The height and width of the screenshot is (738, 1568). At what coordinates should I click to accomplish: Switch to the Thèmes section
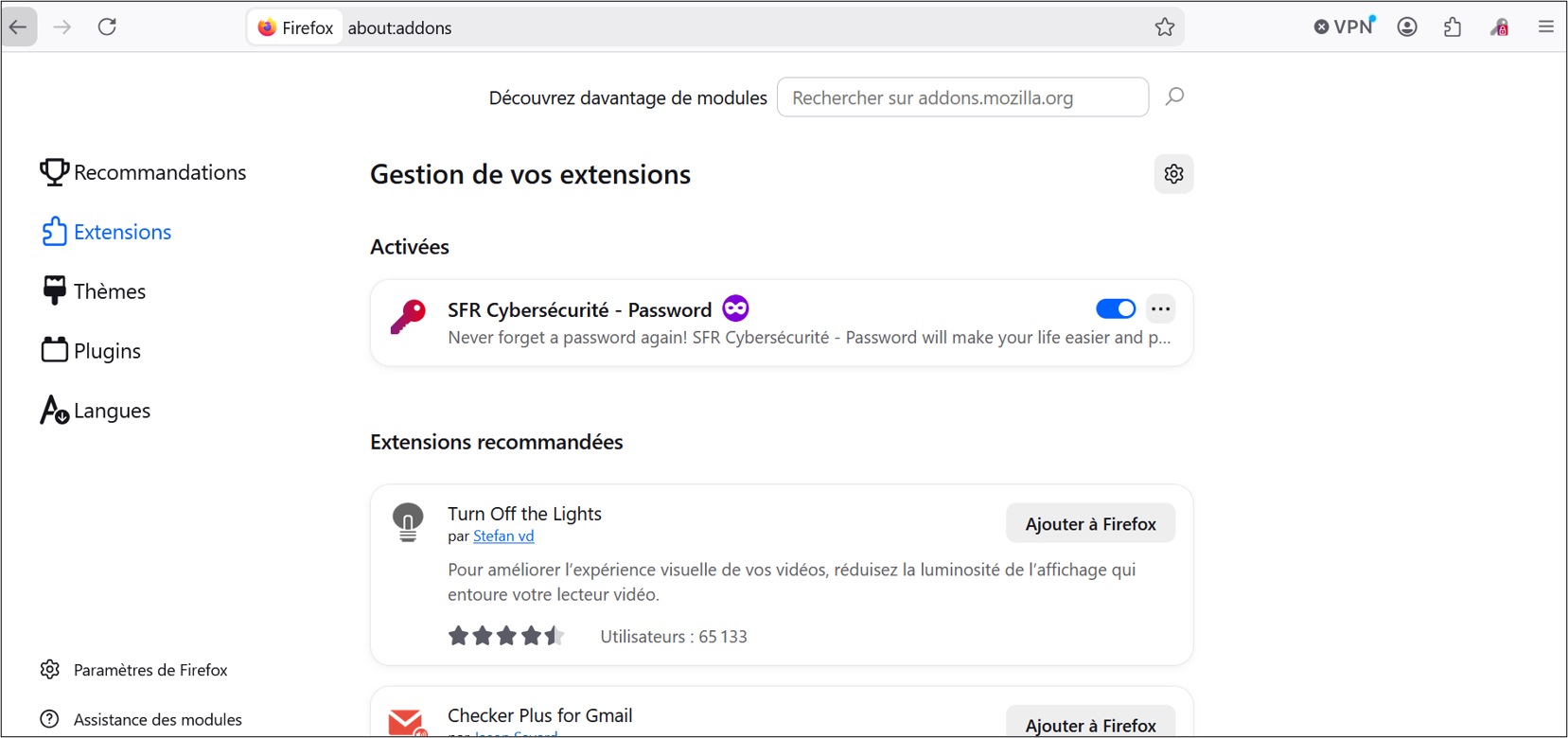(94, 290)
